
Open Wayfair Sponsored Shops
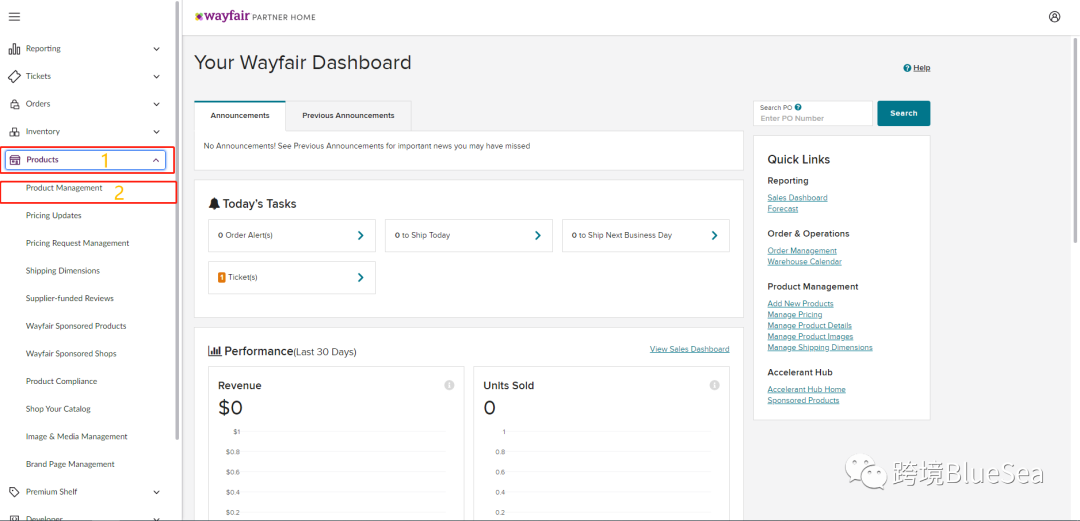click(71, 354)
